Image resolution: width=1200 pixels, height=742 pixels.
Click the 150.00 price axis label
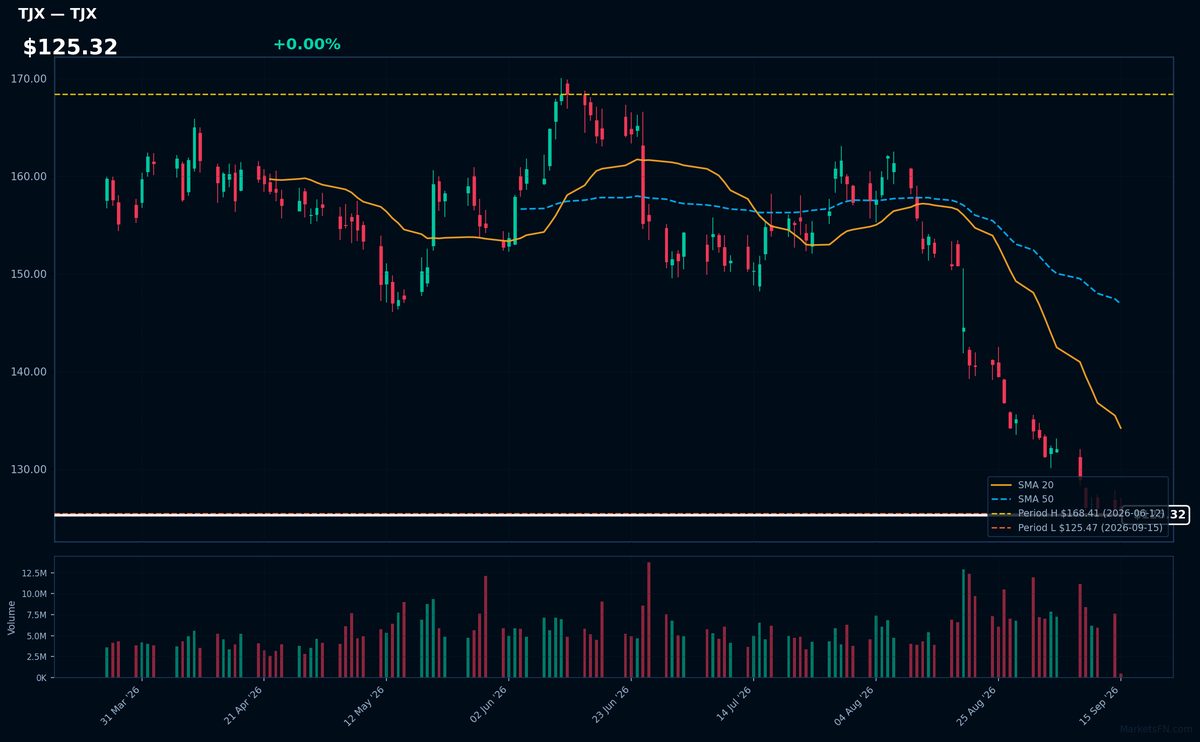point(30,274)
